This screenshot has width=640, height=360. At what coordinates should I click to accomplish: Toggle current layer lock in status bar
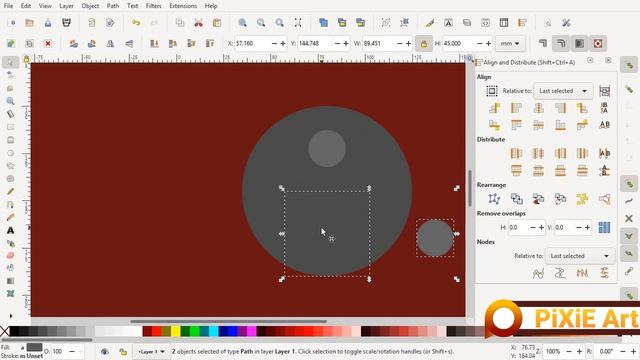click(123, 351)
